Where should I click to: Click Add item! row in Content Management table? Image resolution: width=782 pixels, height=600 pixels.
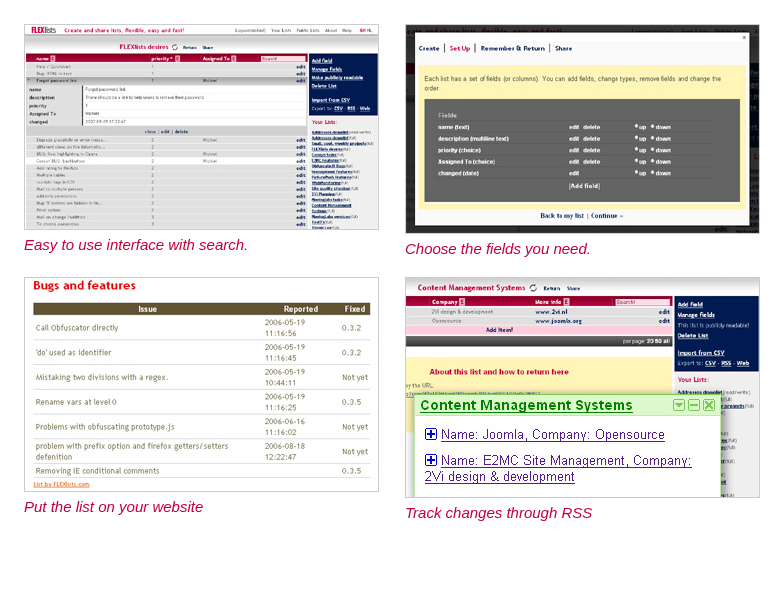[539, 330]
